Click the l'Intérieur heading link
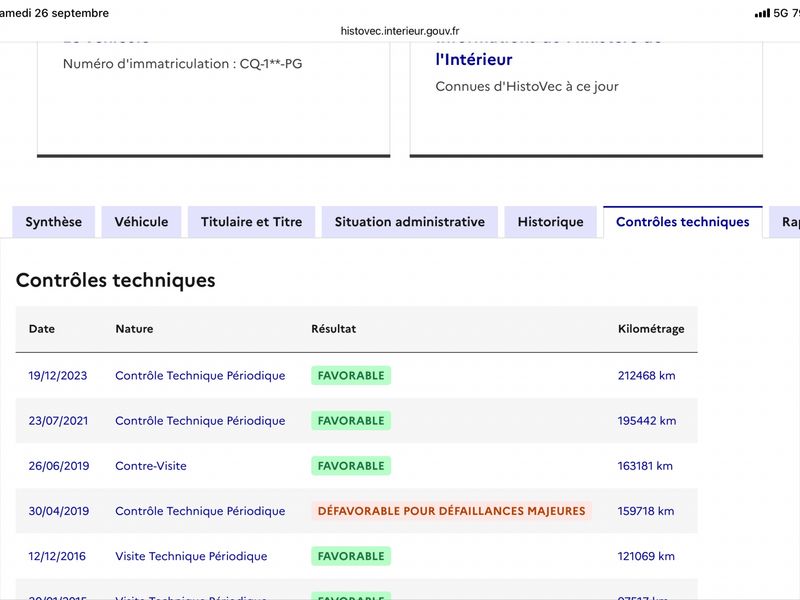 (473, 60)
